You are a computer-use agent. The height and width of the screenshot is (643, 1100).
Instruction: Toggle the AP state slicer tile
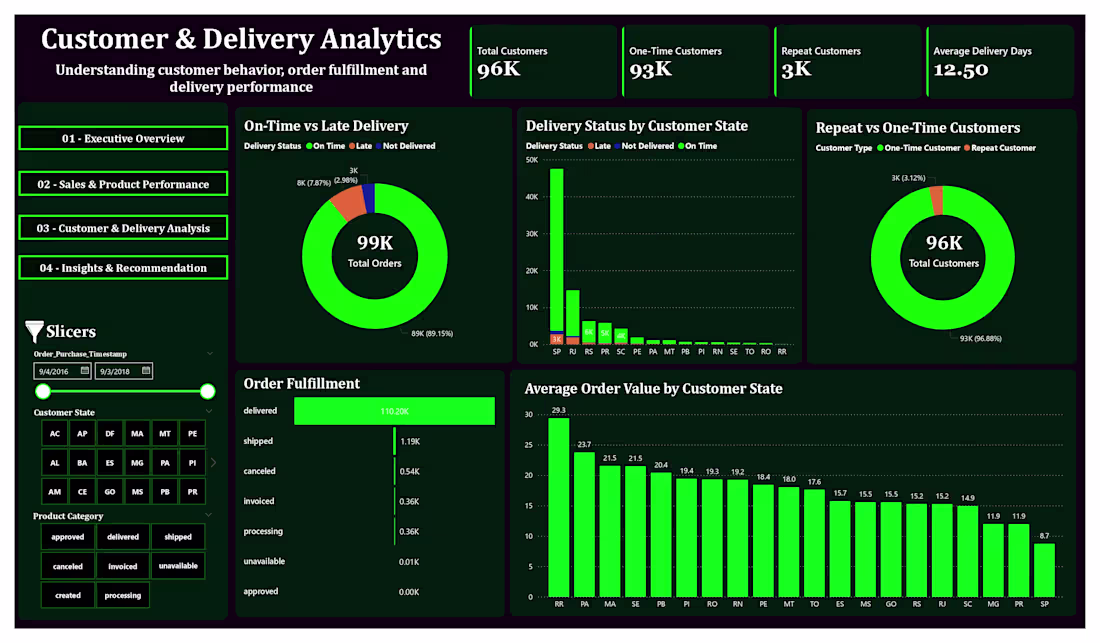tap(82, 433)
